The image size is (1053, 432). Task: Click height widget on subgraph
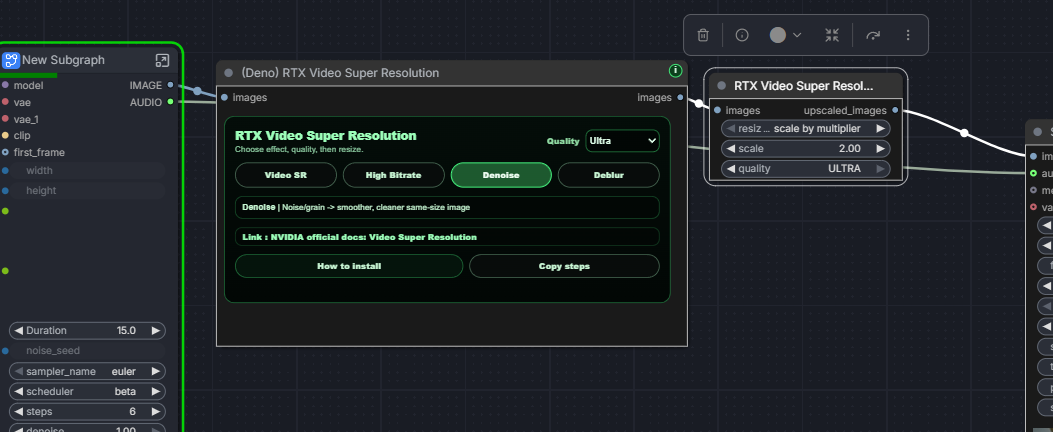tap(87, 191)
